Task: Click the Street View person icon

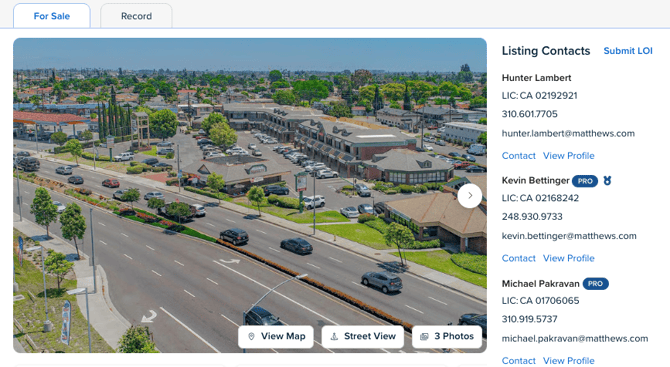Action: click(x=335, y=337)
